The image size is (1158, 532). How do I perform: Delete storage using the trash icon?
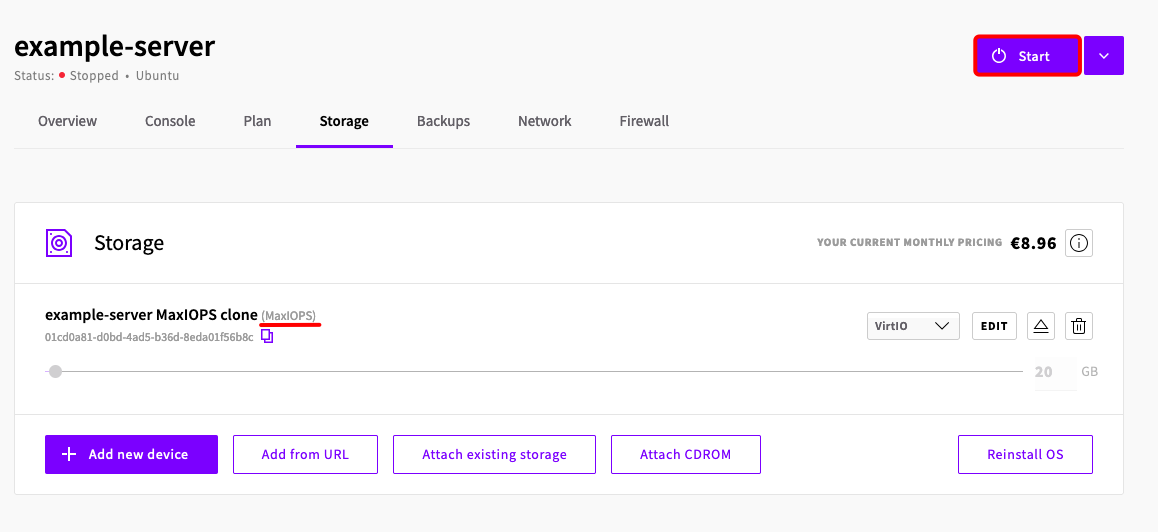pyautogui.click(x=1079, y=326)
